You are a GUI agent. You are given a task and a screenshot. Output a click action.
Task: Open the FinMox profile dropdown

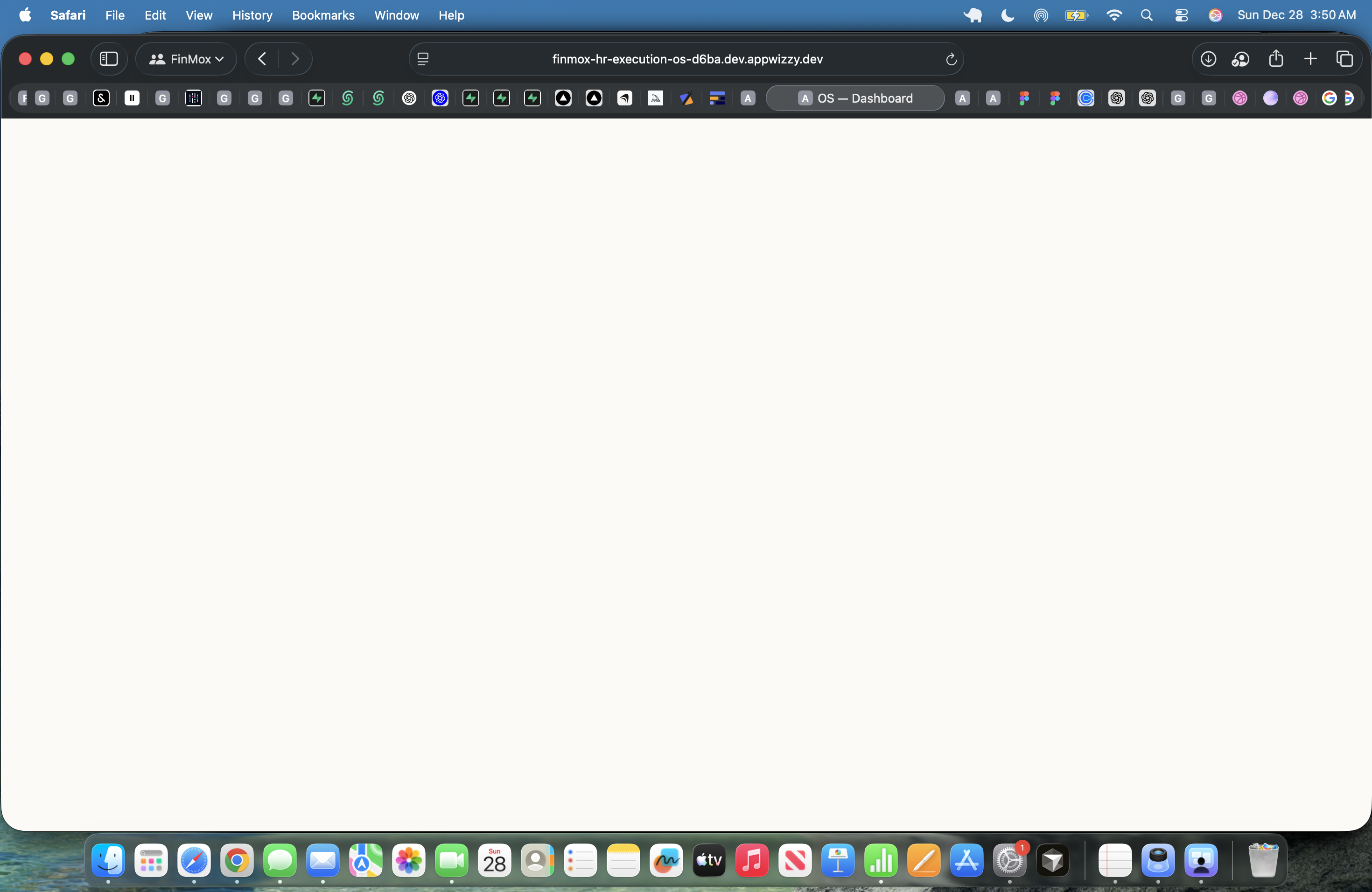pyautogui.click(x=186, y=59)
